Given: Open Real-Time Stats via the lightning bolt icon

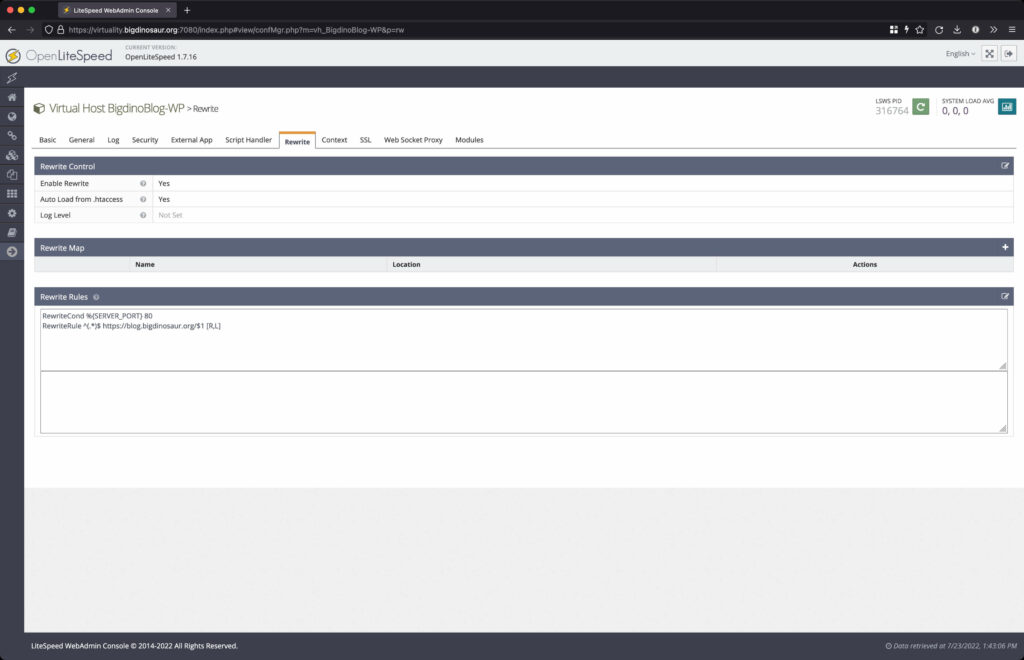Looking at the screenshot, I should 12,78.
